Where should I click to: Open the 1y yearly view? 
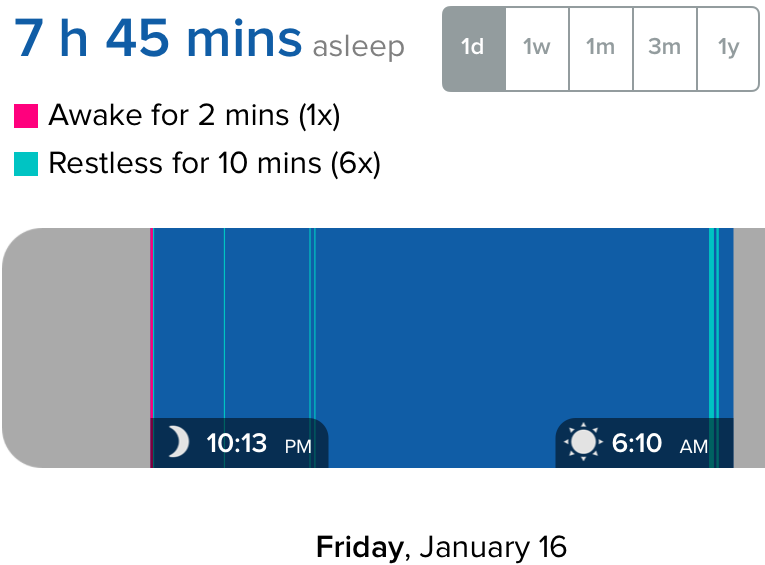[x=728, y=48]
